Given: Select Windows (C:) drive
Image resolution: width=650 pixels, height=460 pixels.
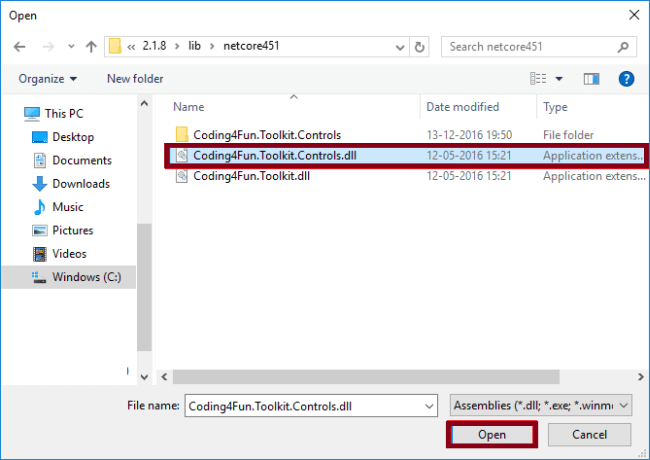Looking at the screenshot, I should [x=69, y=277].
